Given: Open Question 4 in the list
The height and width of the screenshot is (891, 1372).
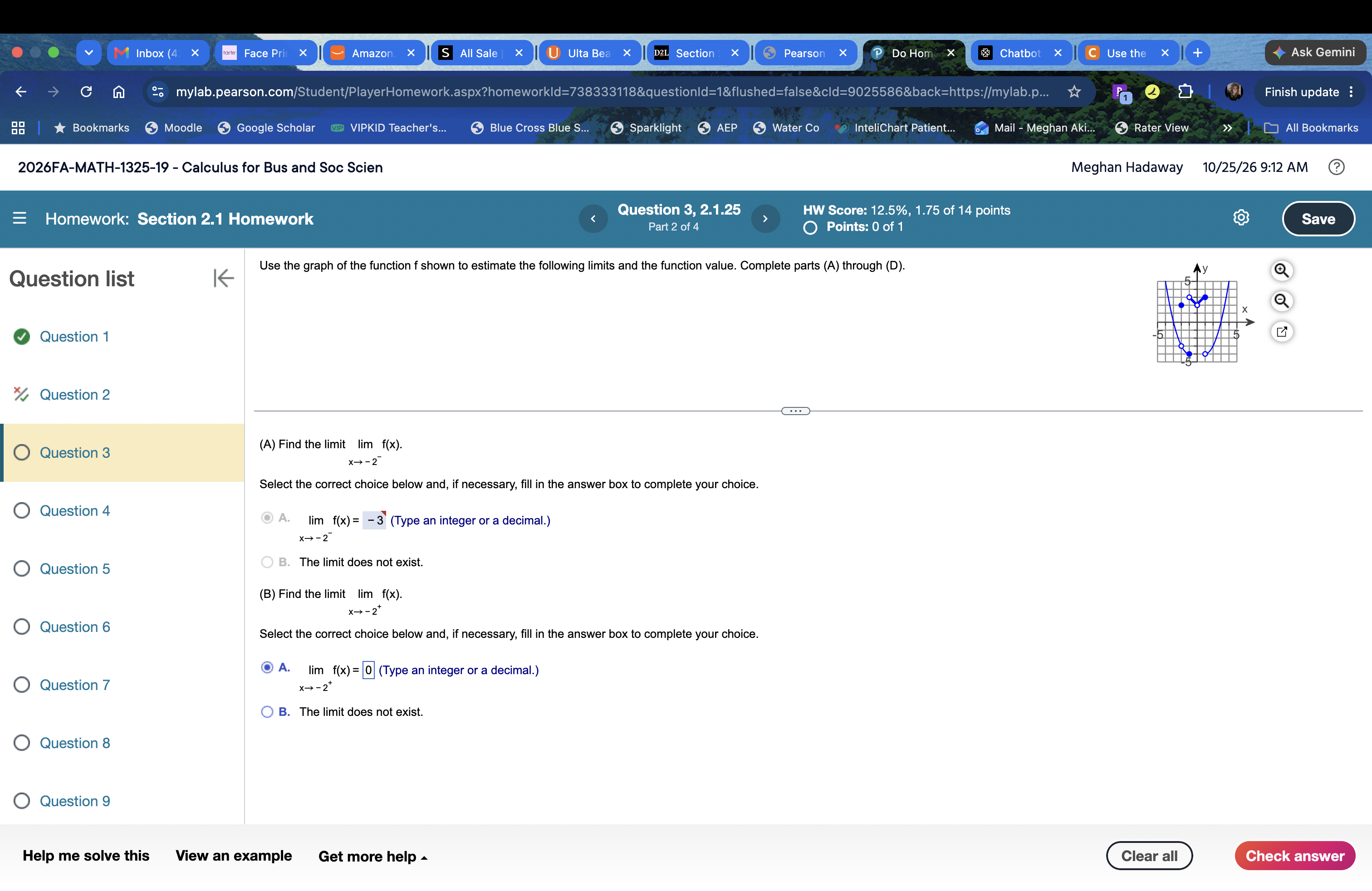Looking at the screenshot, I should pos(74,511).
